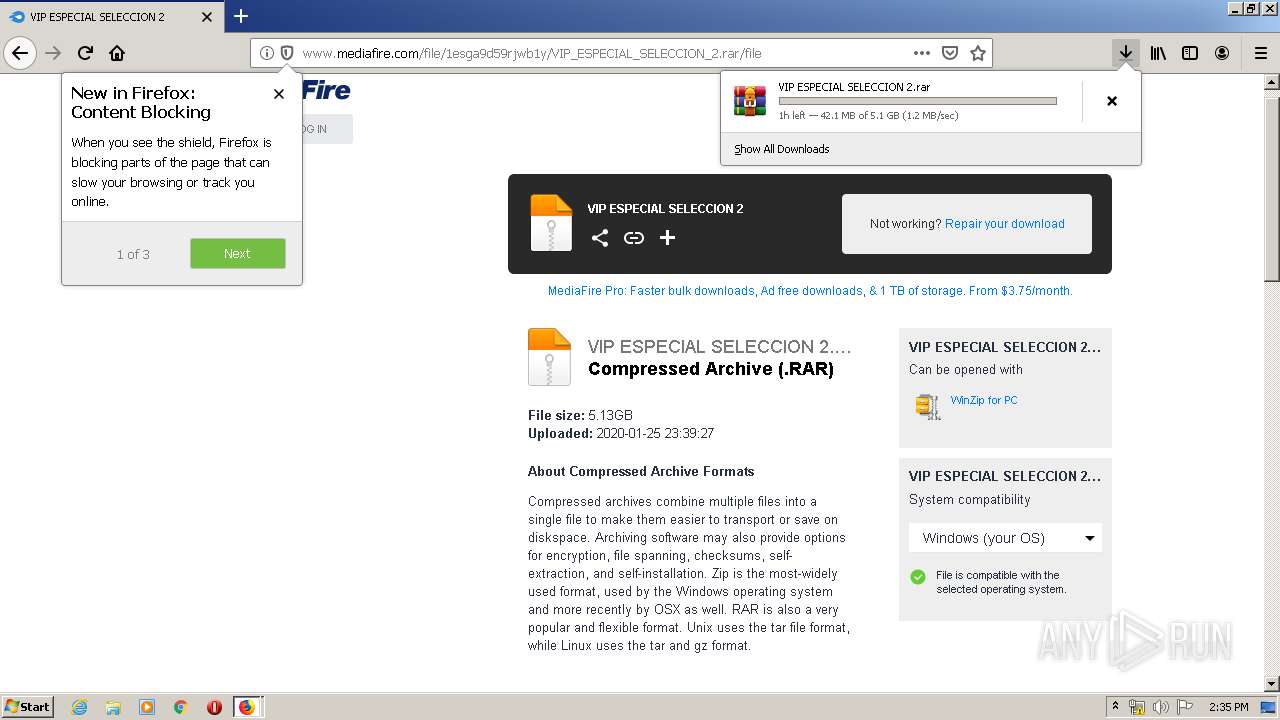The width and height of the screenshot is (1280, 720).
Task: Reload the current page
Action: click(85, 53)
